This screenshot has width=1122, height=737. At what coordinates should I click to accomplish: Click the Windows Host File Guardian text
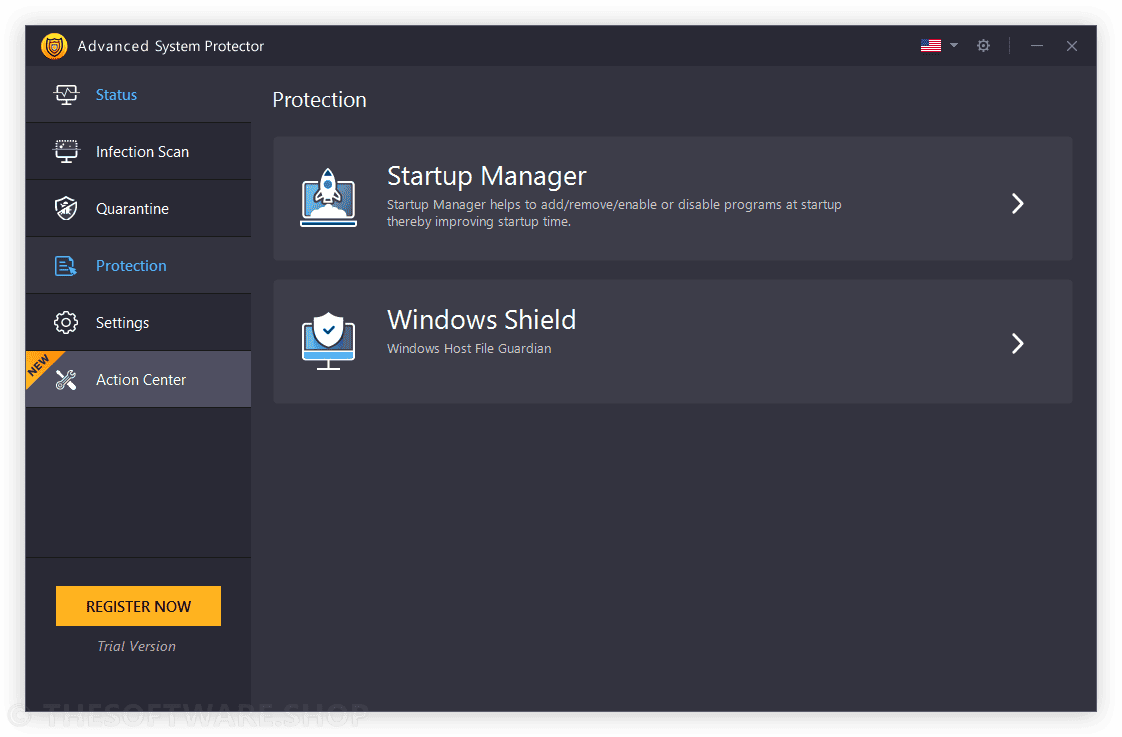pos(469,348)
